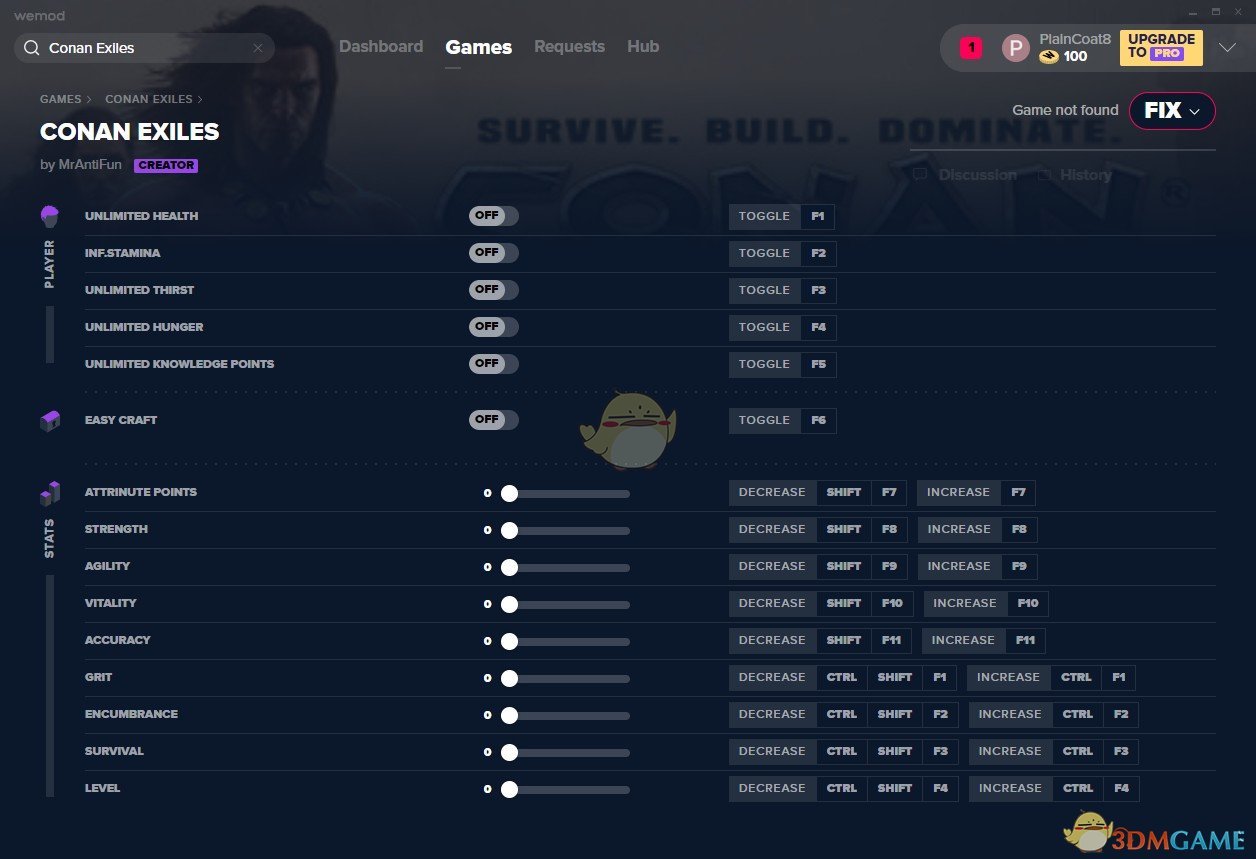This screenshot has width=1256, height=859.
Task: Open the Dashboard tab
Action: tap(381, 47)
